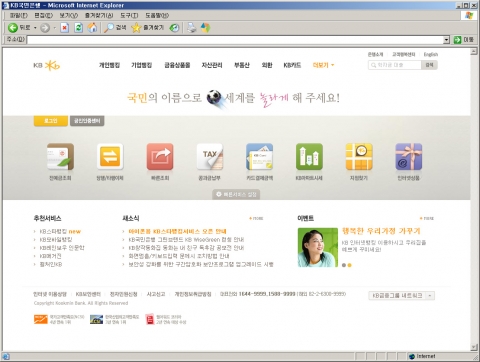Screen dimensions: 480x362
Task: Click the gray 공인인증센터 button
Action: point(87,121)
